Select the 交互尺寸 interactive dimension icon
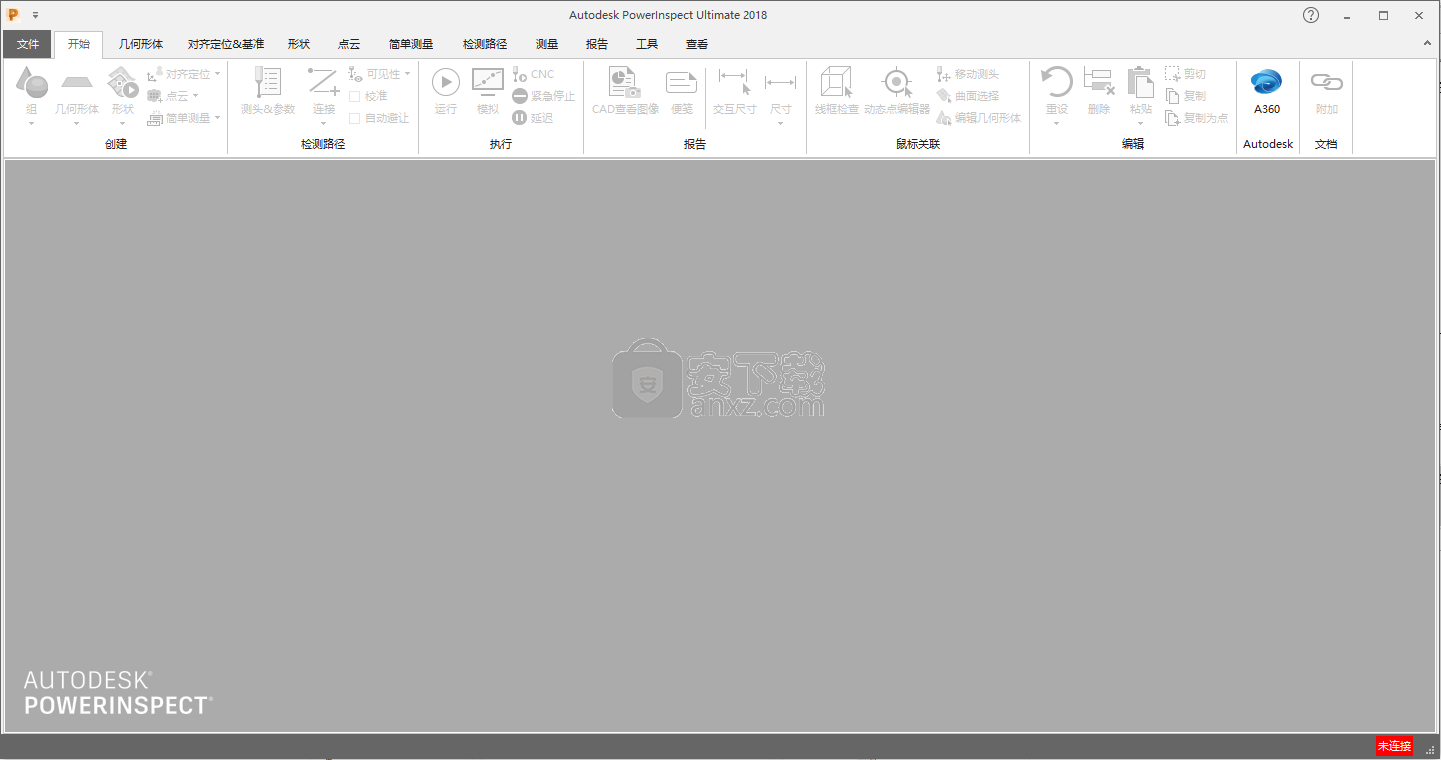1441x760 pixels. pos(735,82)
